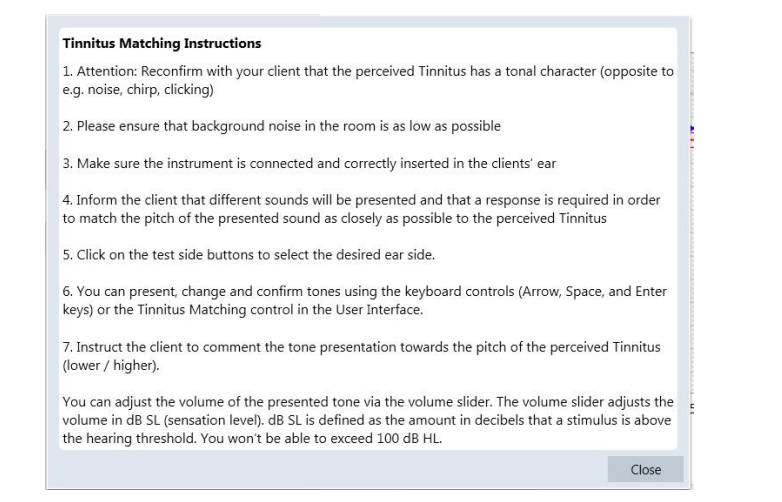Click 'Tinnitus Matching control in the User Interface' text
Screen dimensions: 782x502
pos(280,310)
